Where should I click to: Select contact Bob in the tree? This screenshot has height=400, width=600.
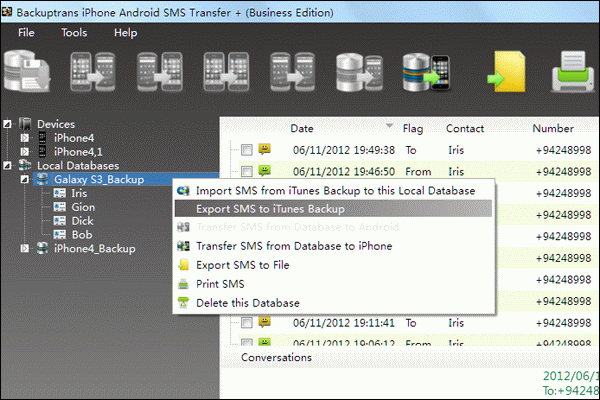(82, 235)
